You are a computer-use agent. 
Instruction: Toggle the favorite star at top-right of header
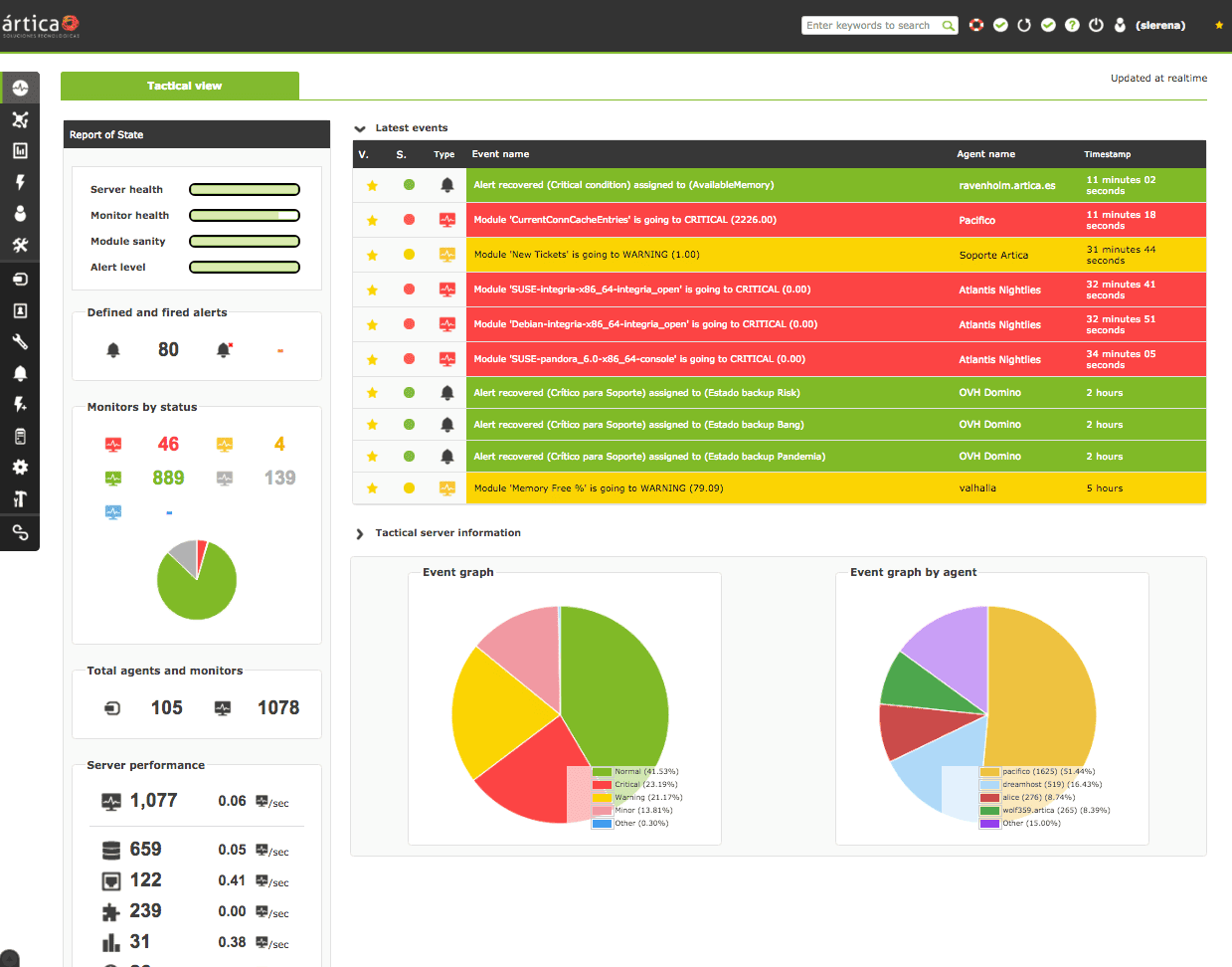[1219, 25]
